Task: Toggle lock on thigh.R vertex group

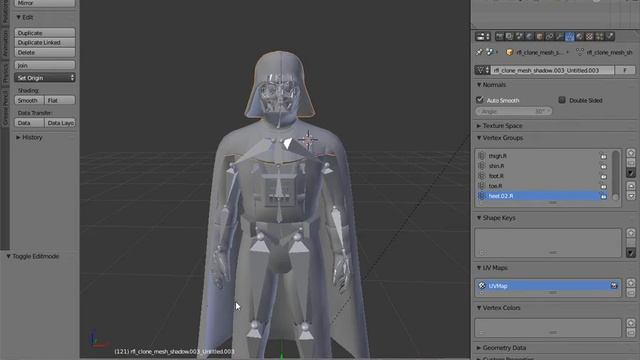Action: [x=603, y=156]
